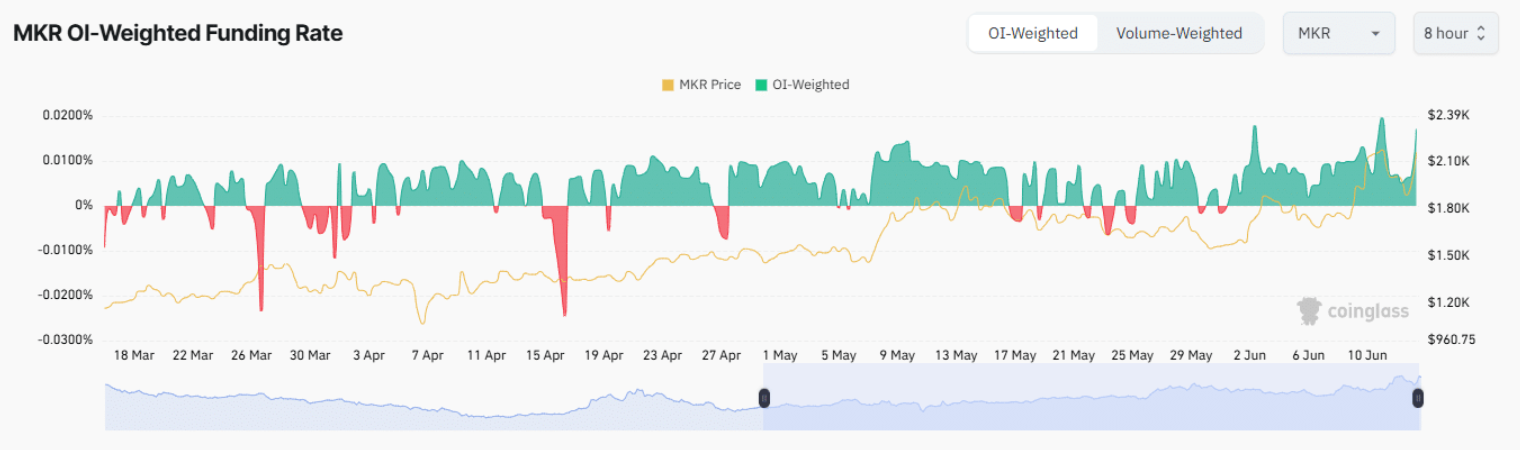Click the green OI-Weighted legend swatch

pyautogui.click(x=761, y=85)
